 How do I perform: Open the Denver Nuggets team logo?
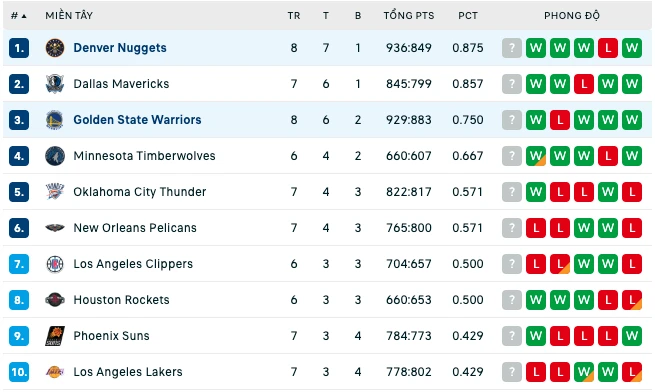[55, 48]
